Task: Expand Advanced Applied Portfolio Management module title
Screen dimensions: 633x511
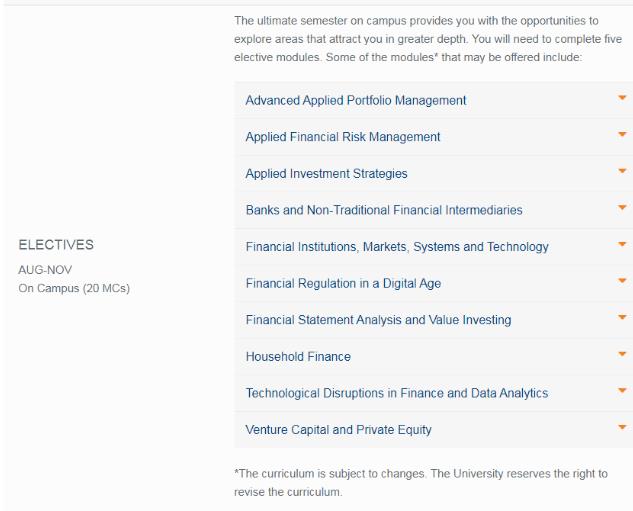Action: (356, 100)
